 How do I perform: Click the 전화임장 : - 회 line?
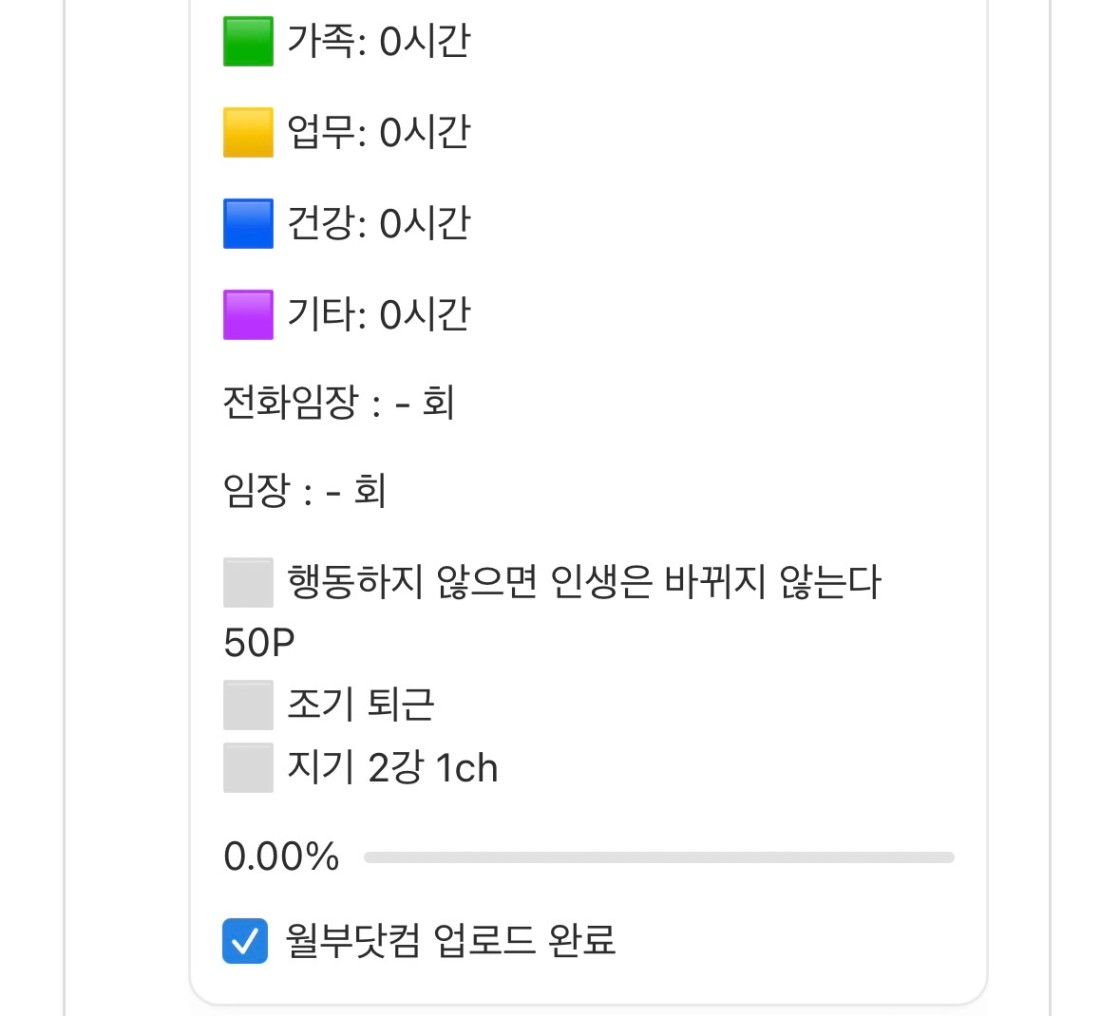click(339, 404)
